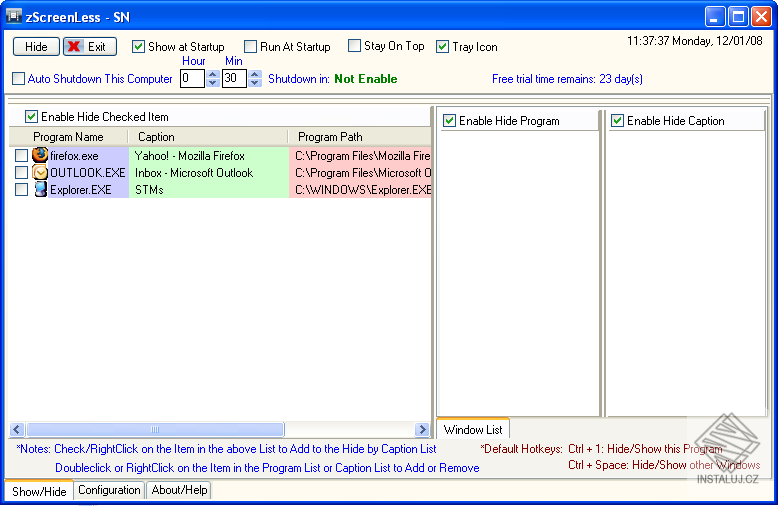Increase the Hour value with up arrow
Viewport: 778px width, 506px height.
click(x=213, y=74)
